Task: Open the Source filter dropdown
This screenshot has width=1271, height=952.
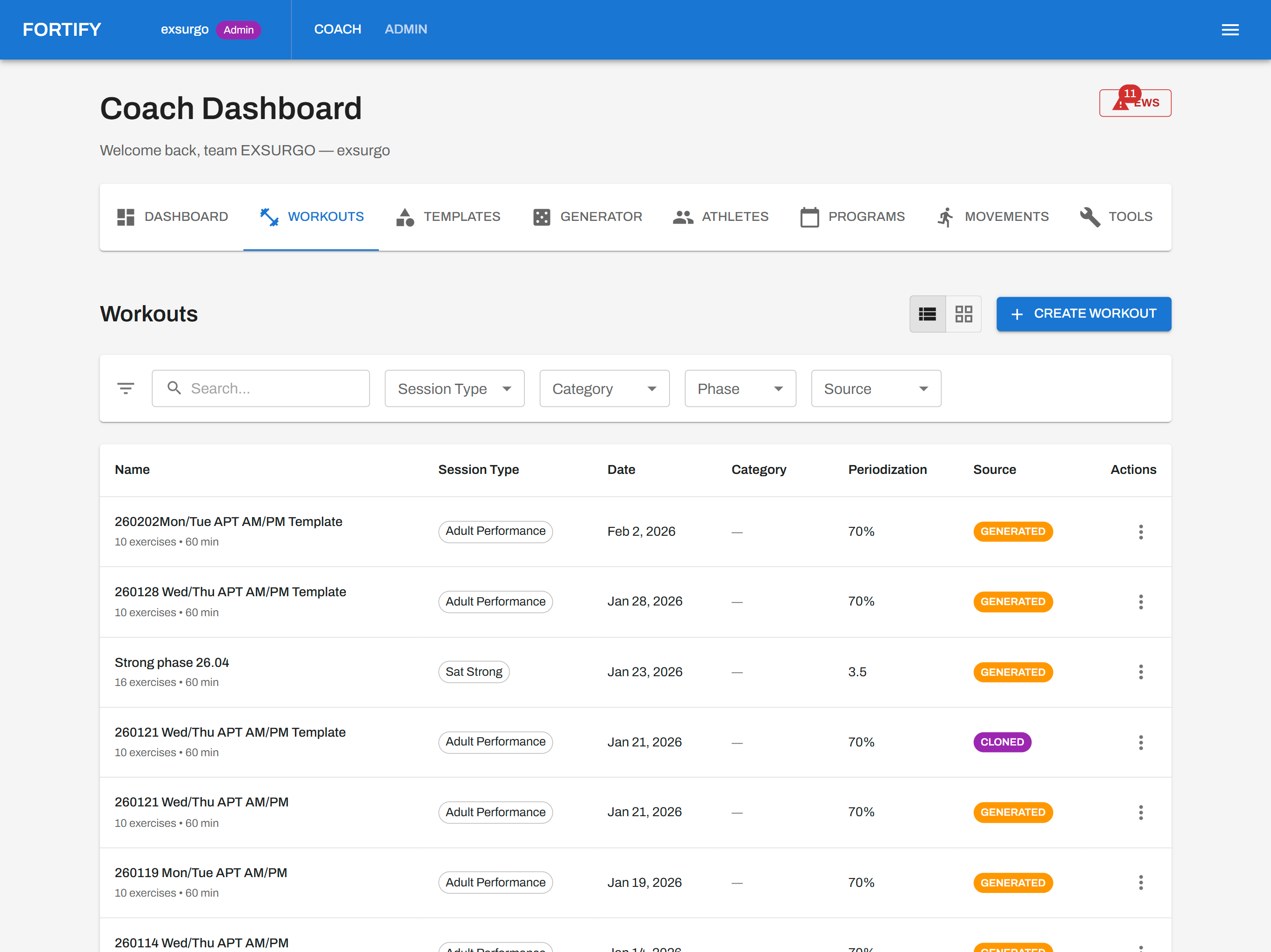Action: (876, 388)
